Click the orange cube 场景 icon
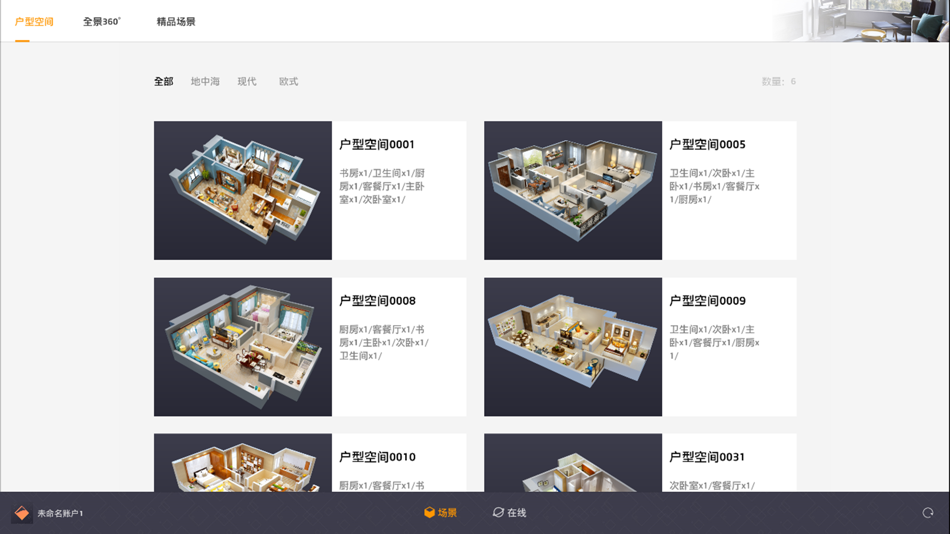This screenshot has width=950, height=534. point(430,513)
